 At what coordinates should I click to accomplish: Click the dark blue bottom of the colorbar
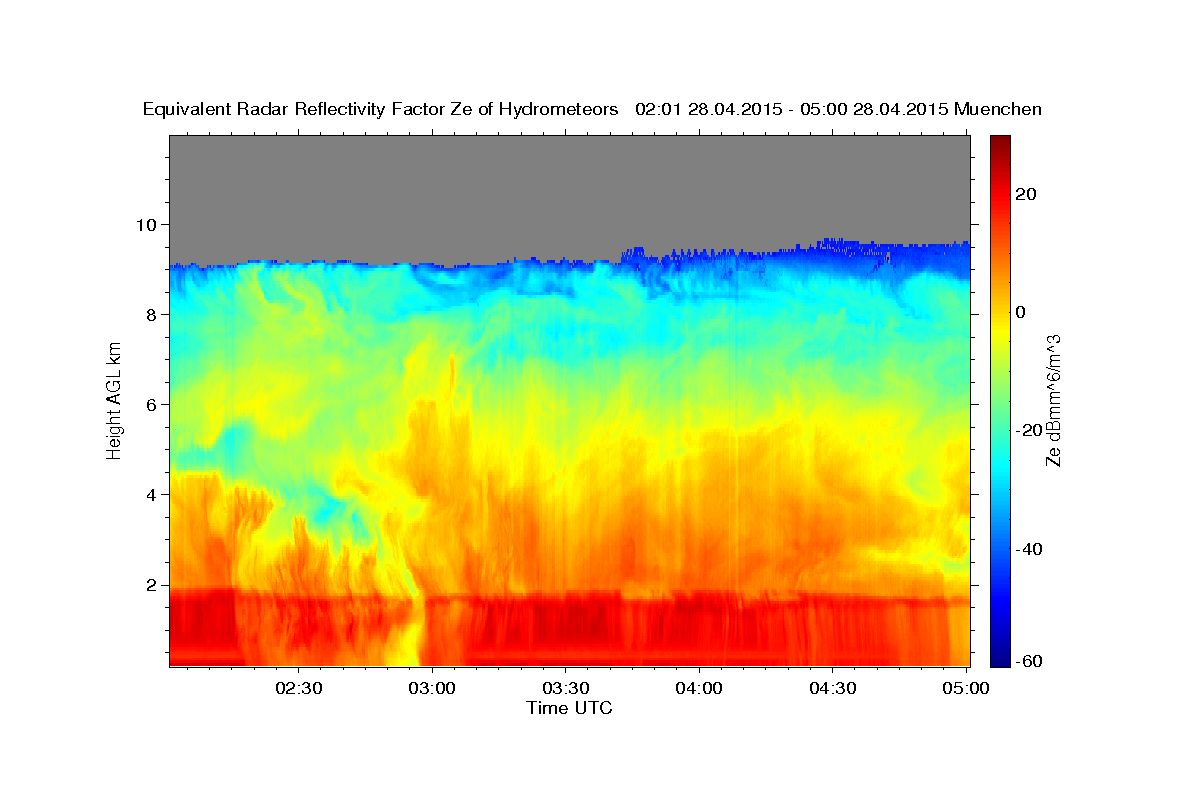(x=1000, y=658)
